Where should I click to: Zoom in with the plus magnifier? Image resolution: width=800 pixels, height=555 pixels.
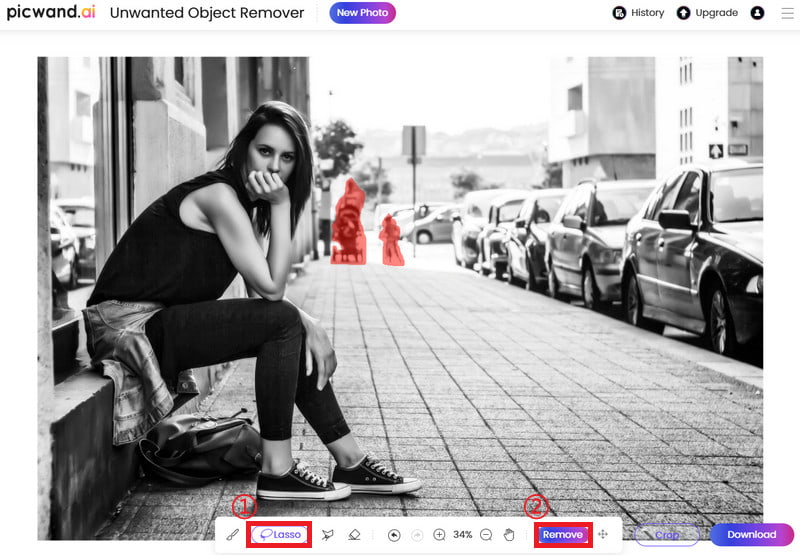(x=439, y=535)
